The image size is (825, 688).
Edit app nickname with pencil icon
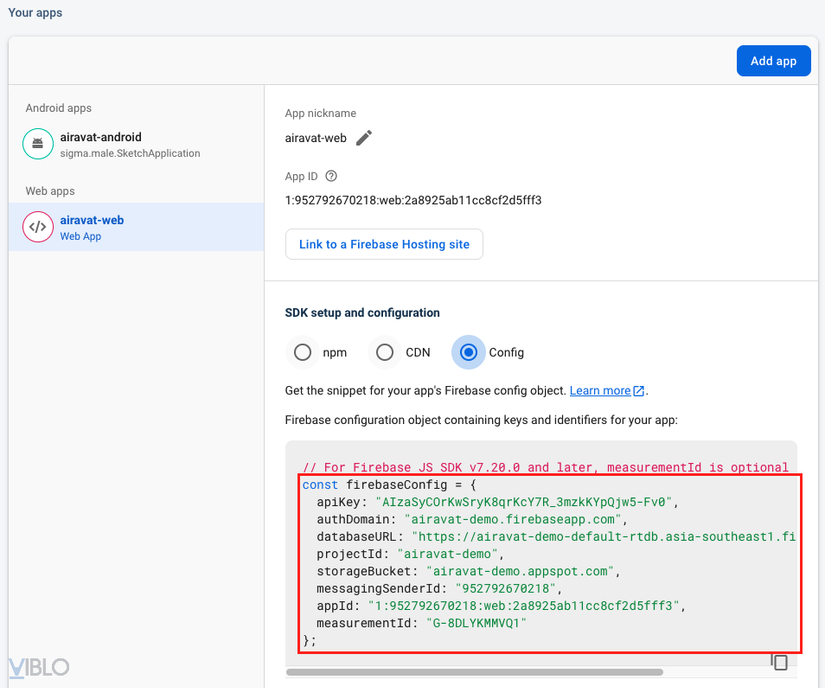click(x=364, y=138)
